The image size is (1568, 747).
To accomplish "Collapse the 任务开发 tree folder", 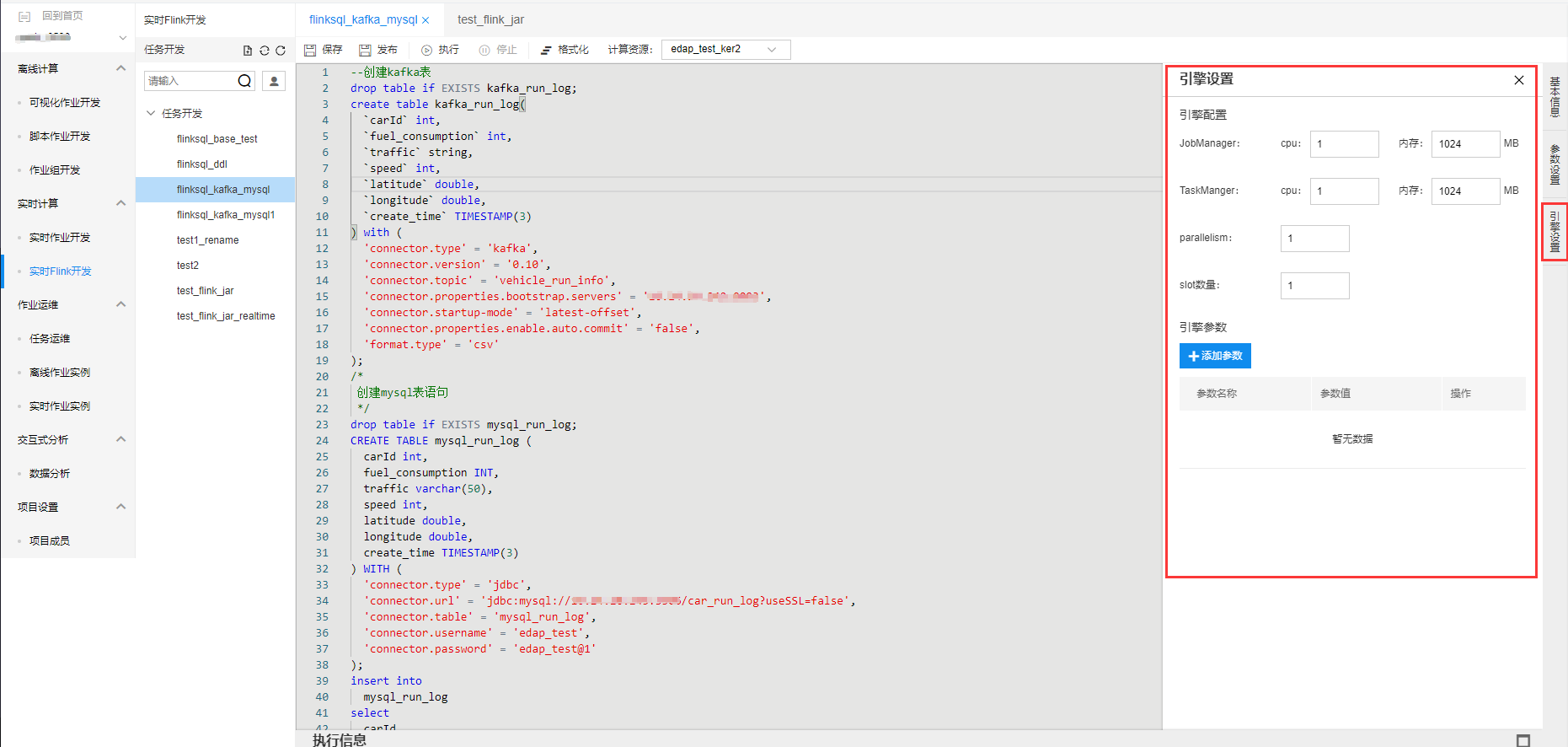I will tap(151, 113).
